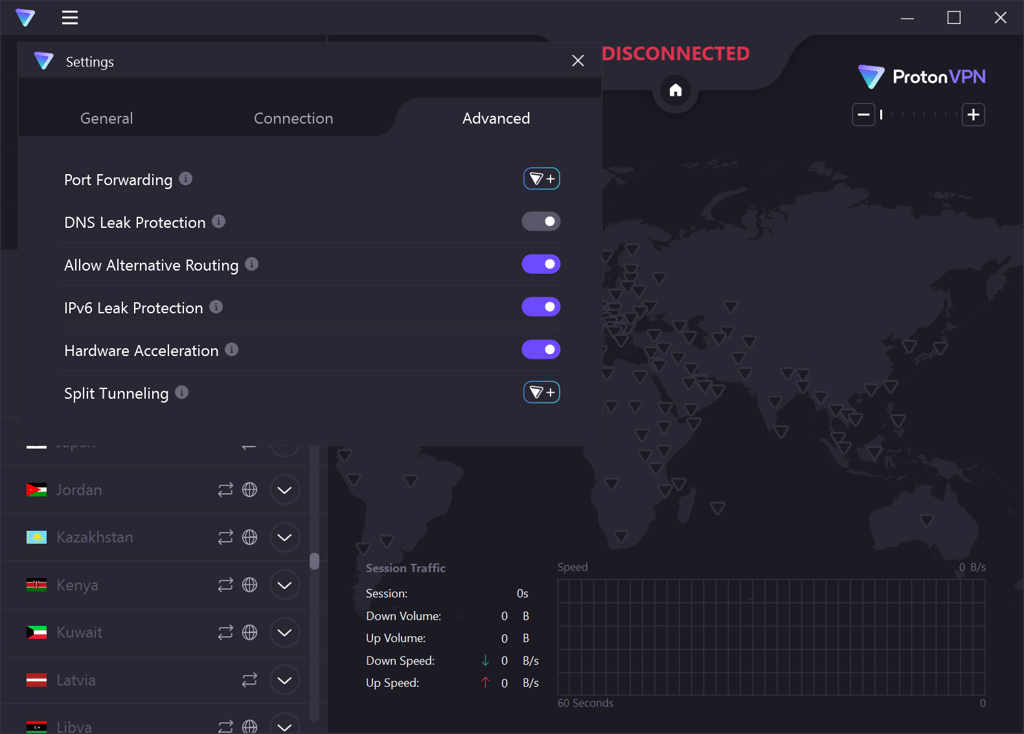Click Kazakhstan's P2P arrows icon
The height and width of the screenshot is (734, 1024).
point(225,537)
